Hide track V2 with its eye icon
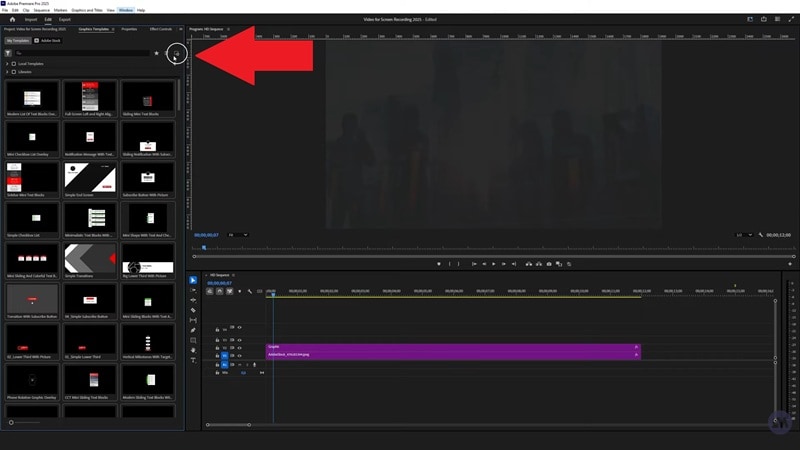The height and width of the screenshot is (450, 800). coord(239,348)
